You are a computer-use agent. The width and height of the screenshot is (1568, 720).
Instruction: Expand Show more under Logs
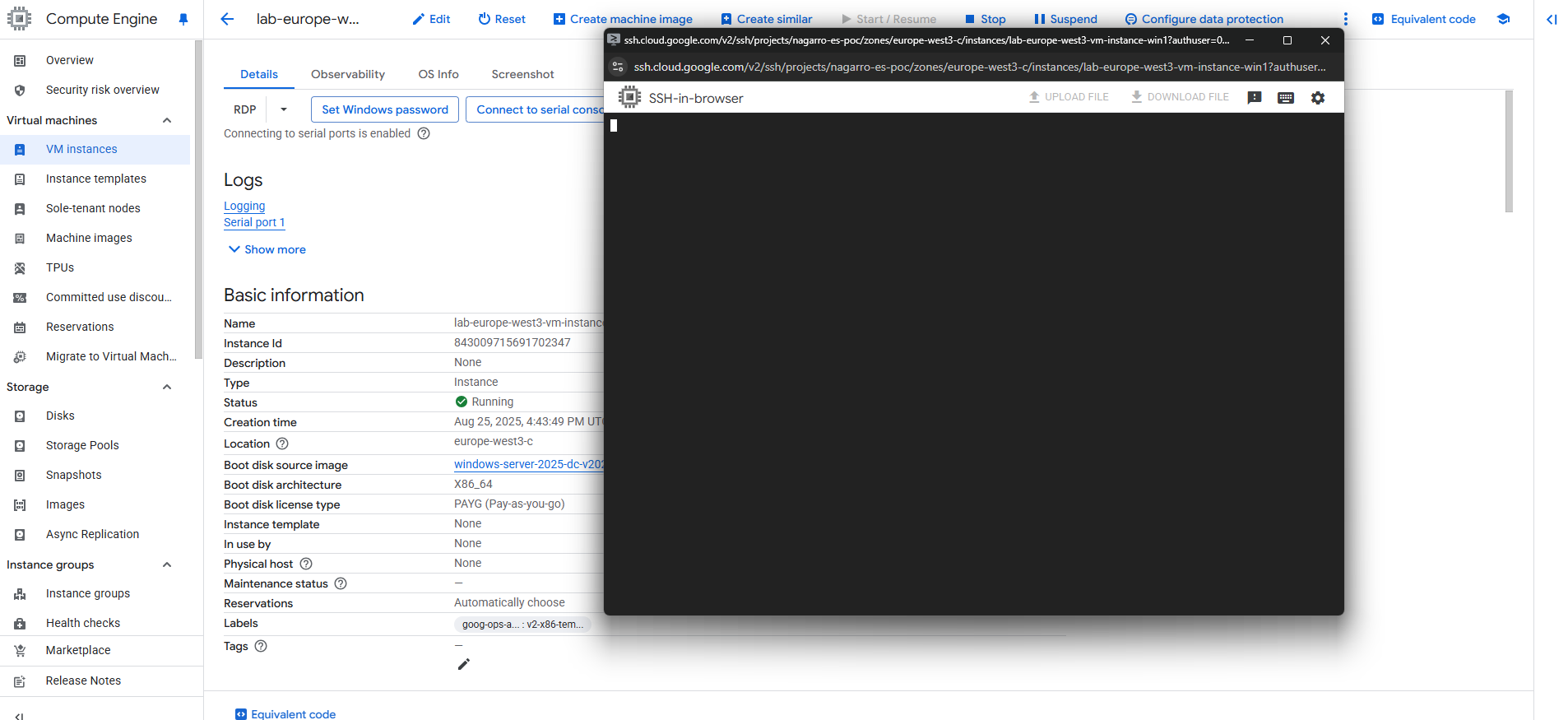[x=267, y=249]
